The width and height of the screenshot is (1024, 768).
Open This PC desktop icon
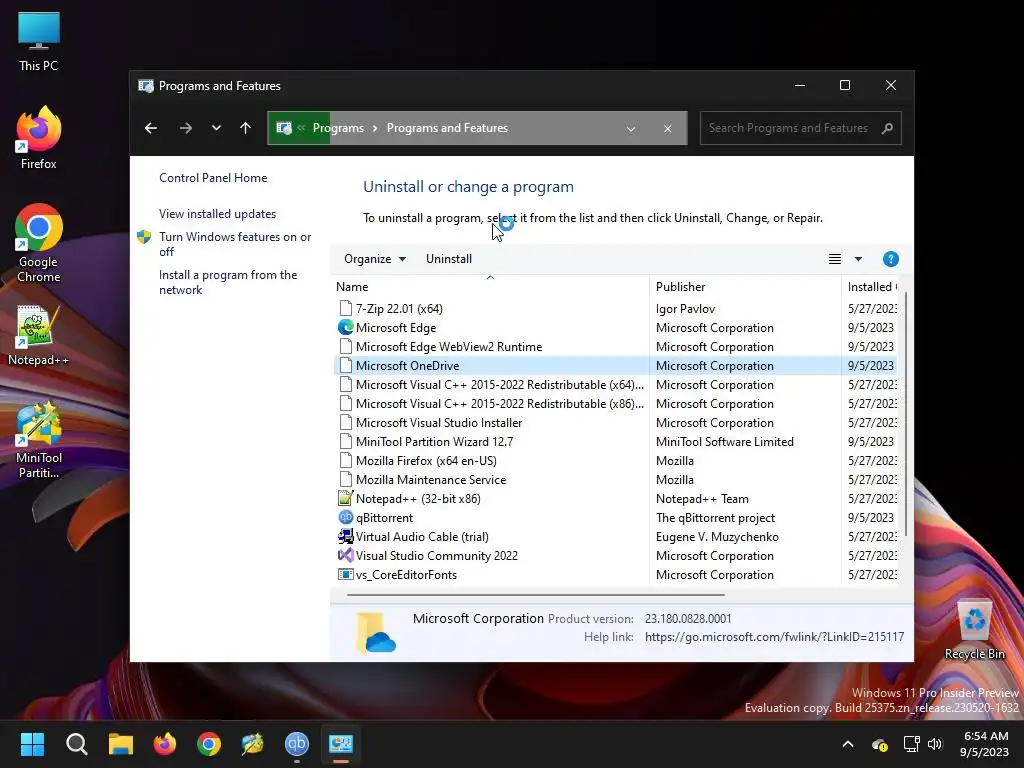39,42
